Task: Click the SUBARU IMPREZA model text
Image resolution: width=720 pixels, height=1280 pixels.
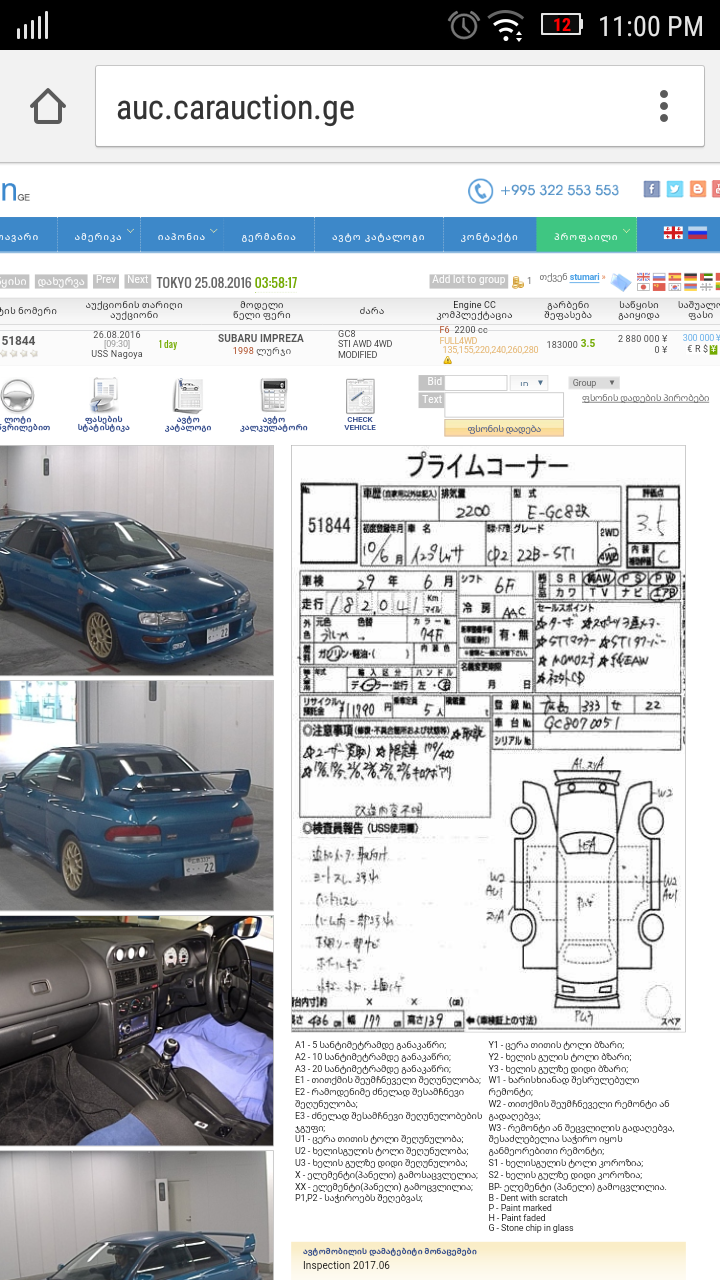Action: 261,338
